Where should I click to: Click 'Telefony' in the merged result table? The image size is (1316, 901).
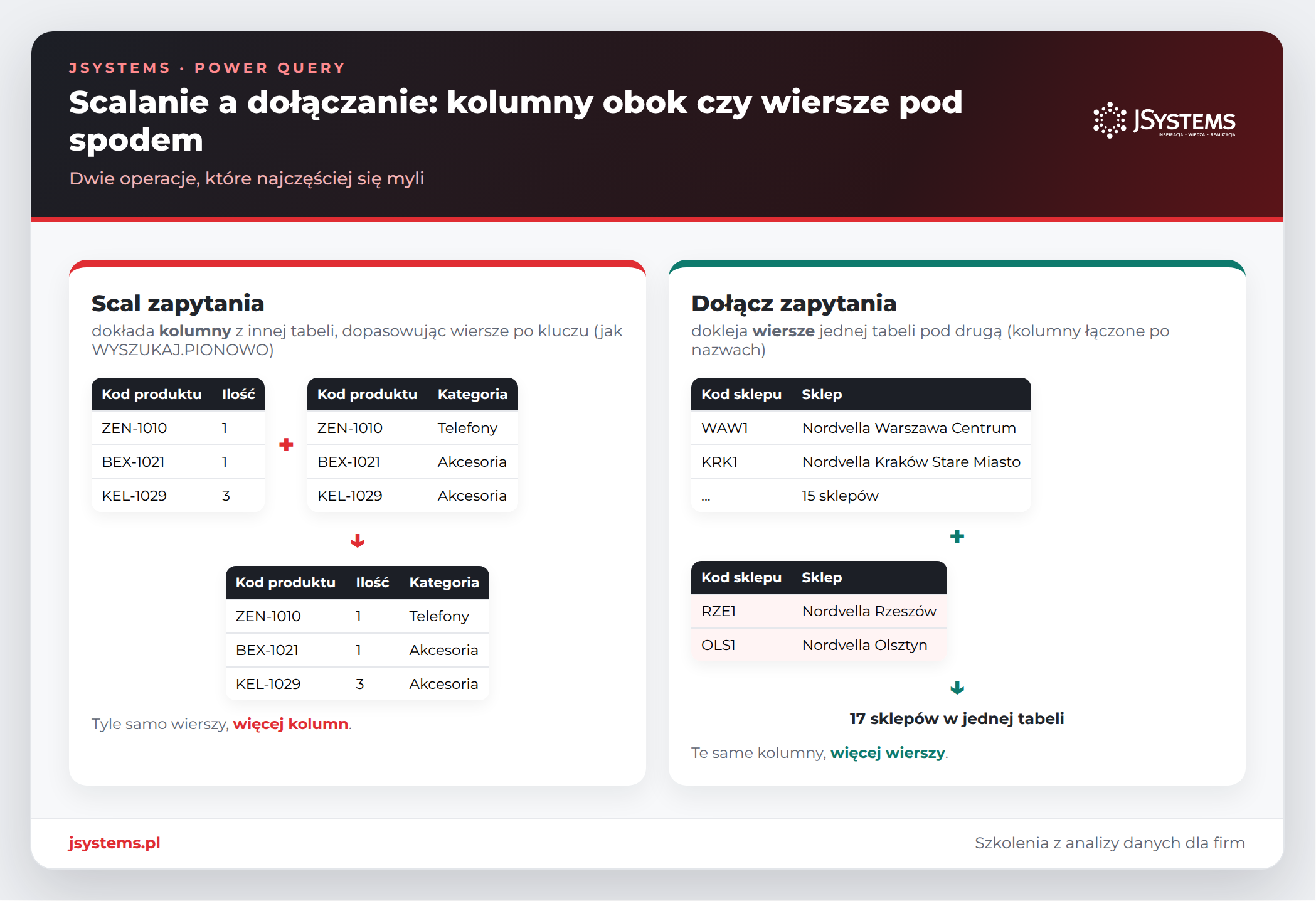pos(439,616)
